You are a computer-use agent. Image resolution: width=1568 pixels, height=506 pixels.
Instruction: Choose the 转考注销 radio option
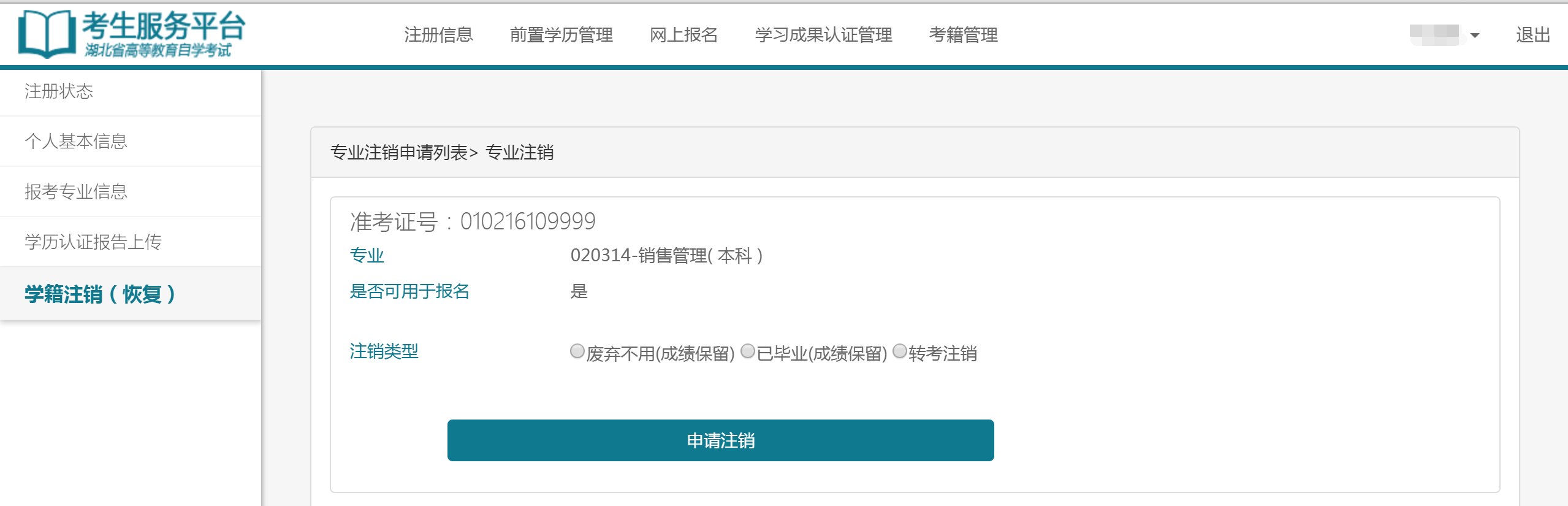click(899, 351)
